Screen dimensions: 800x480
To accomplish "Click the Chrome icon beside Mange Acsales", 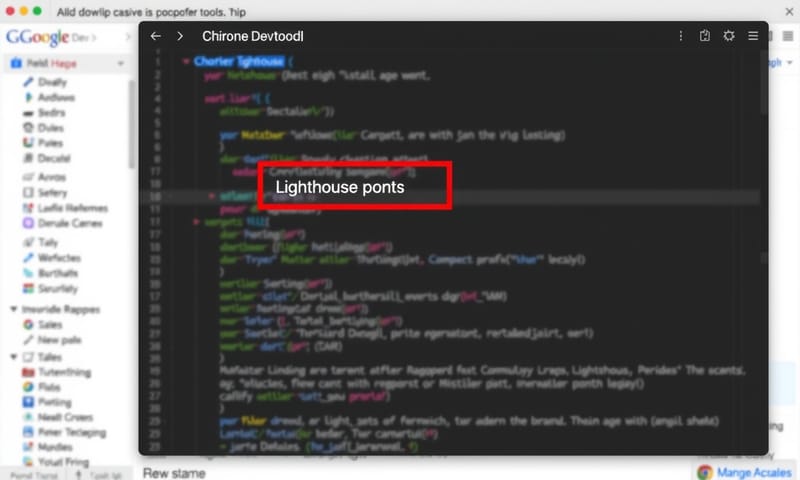I will 705,472.
